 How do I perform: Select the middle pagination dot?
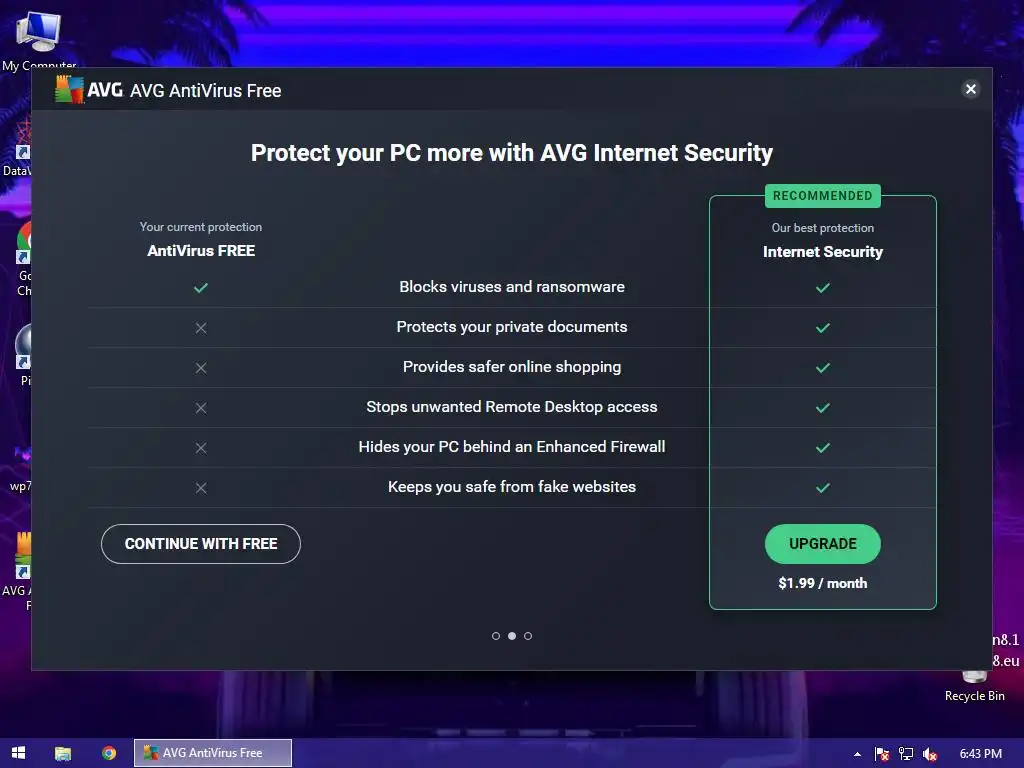pyautogui.click(x=512, y=636)
